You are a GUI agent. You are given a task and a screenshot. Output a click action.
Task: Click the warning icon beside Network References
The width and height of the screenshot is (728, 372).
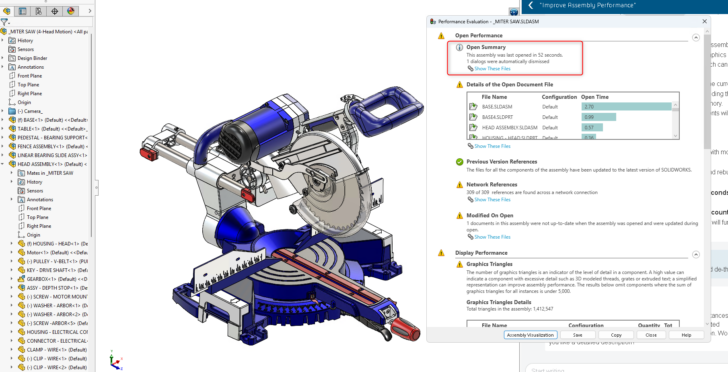(459, 184)
